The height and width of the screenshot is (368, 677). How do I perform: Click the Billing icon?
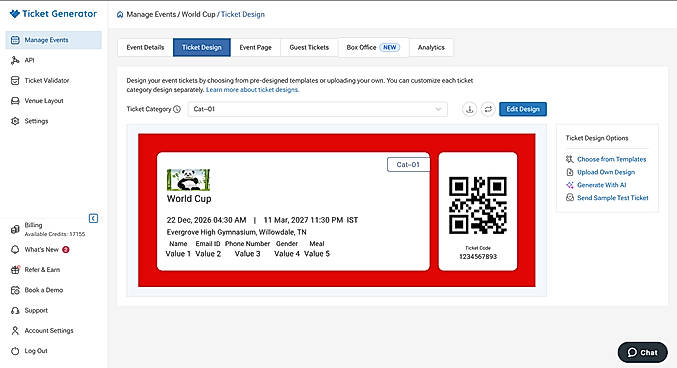tap(15, 229)
